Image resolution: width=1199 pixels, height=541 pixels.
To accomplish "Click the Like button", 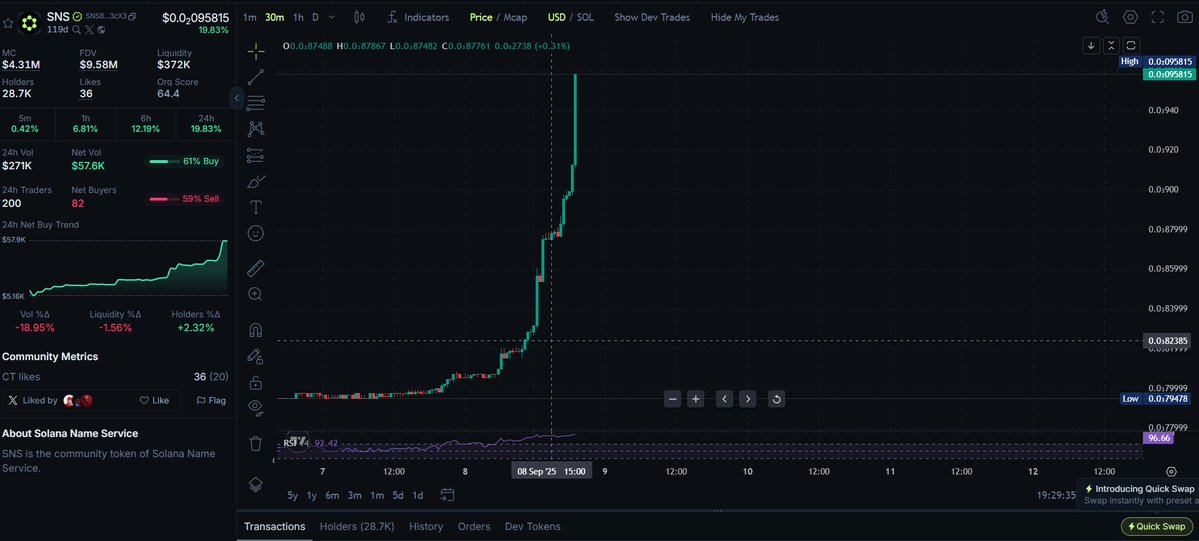I will tap(154, 400).
